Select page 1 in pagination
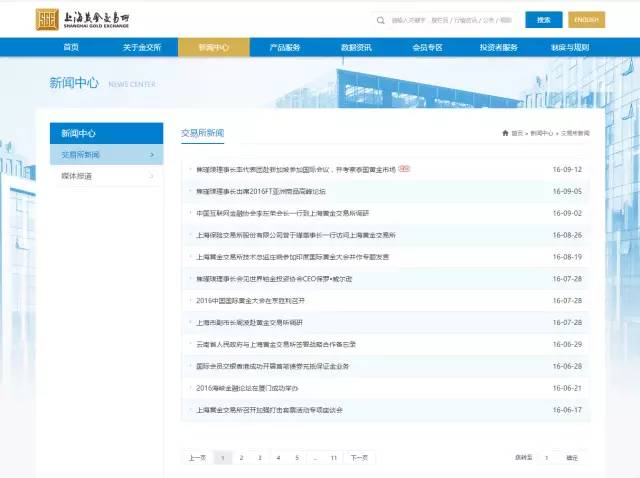Viewport: 640px width, 478px height. [x=223, y=458]
